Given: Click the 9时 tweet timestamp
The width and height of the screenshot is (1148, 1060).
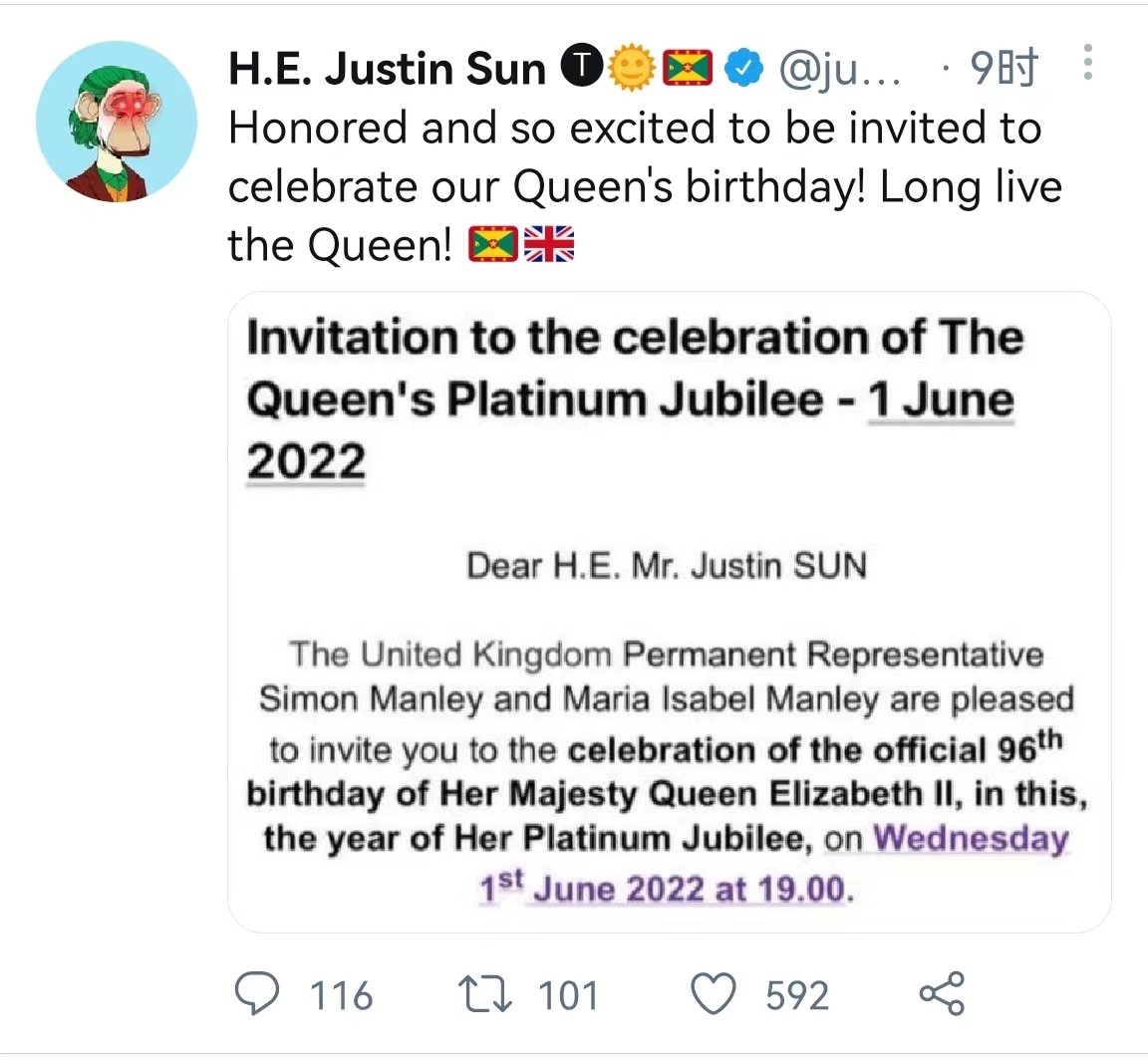Looking at the screenshot, I should point(1004,68).
